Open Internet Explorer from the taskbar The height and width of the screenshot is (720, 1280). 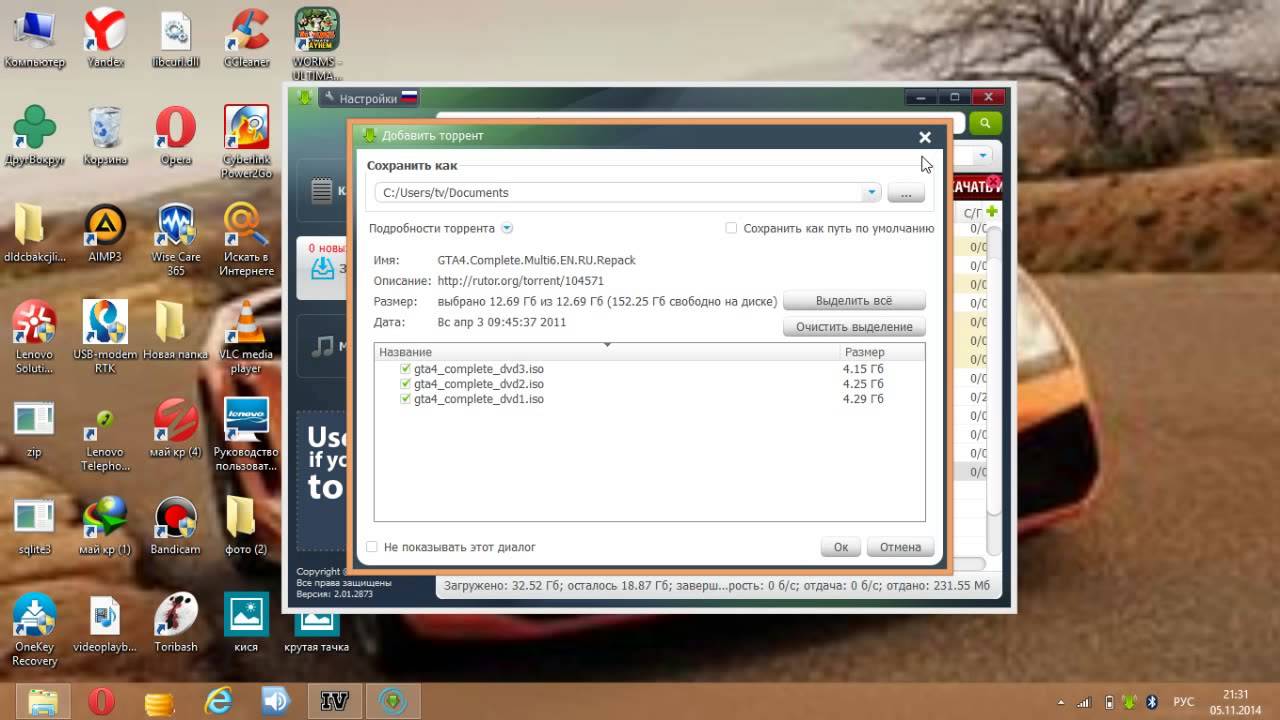[218, 701]
